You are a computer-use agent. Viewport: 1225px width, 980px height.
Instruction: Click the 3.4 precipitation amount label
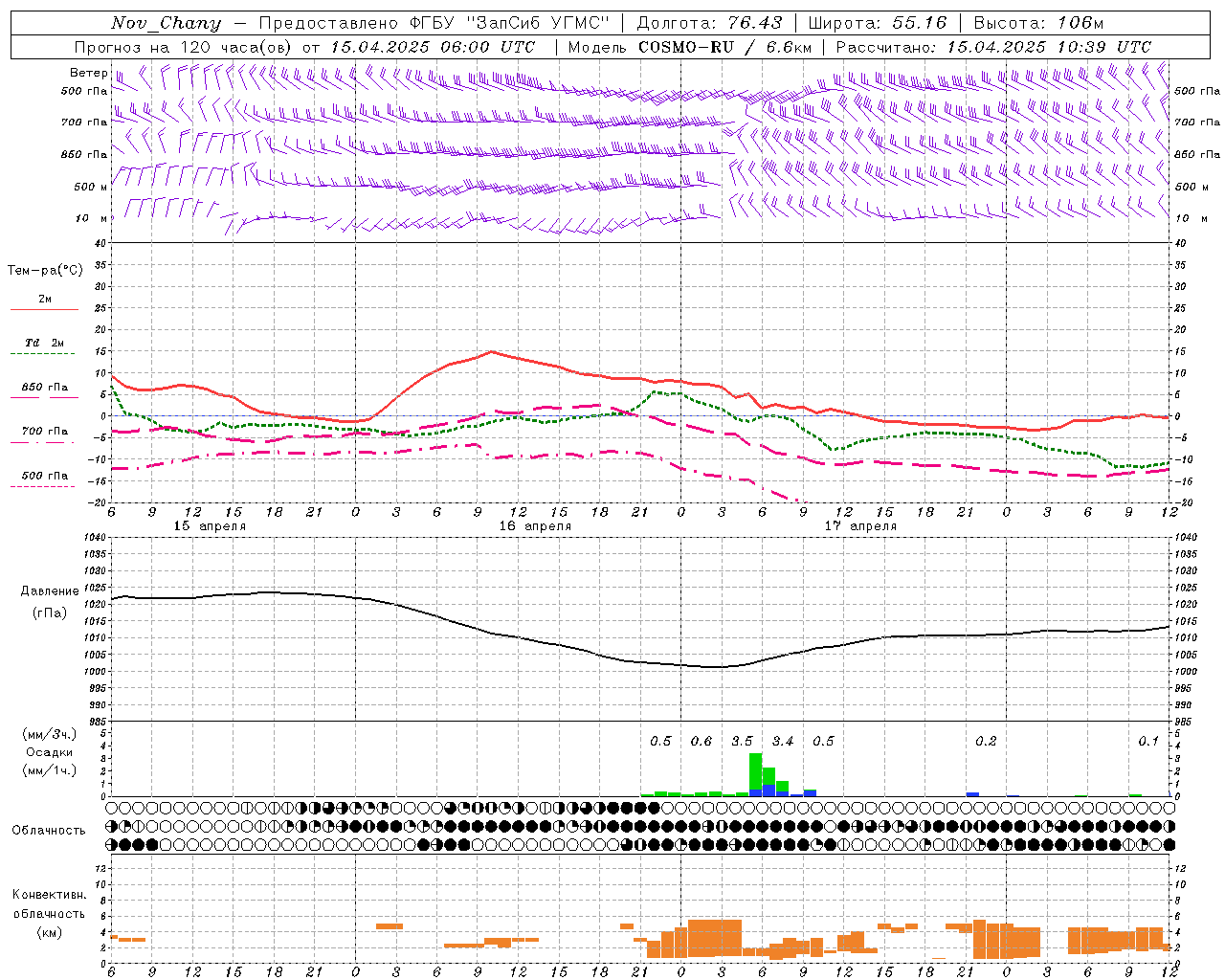click(783, 741)
